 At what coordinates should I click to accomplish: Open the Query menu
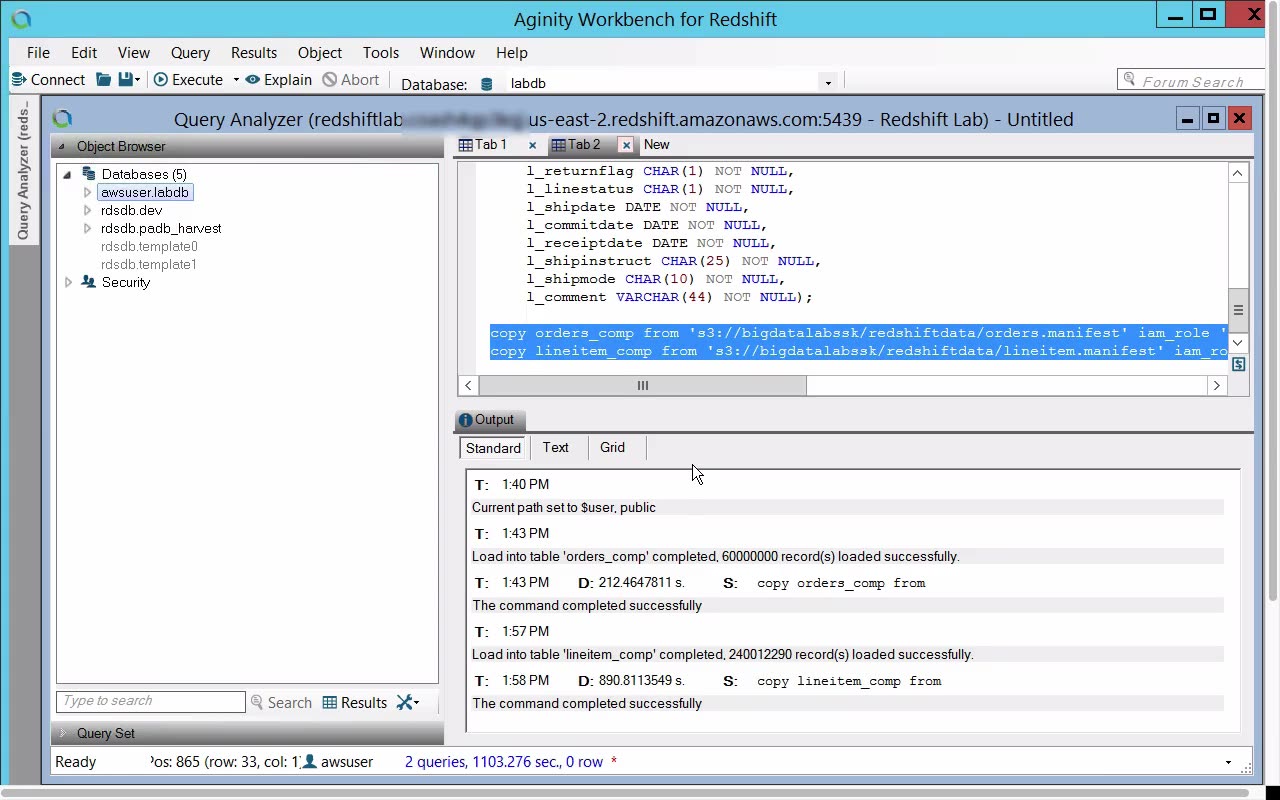pos(190,53)
